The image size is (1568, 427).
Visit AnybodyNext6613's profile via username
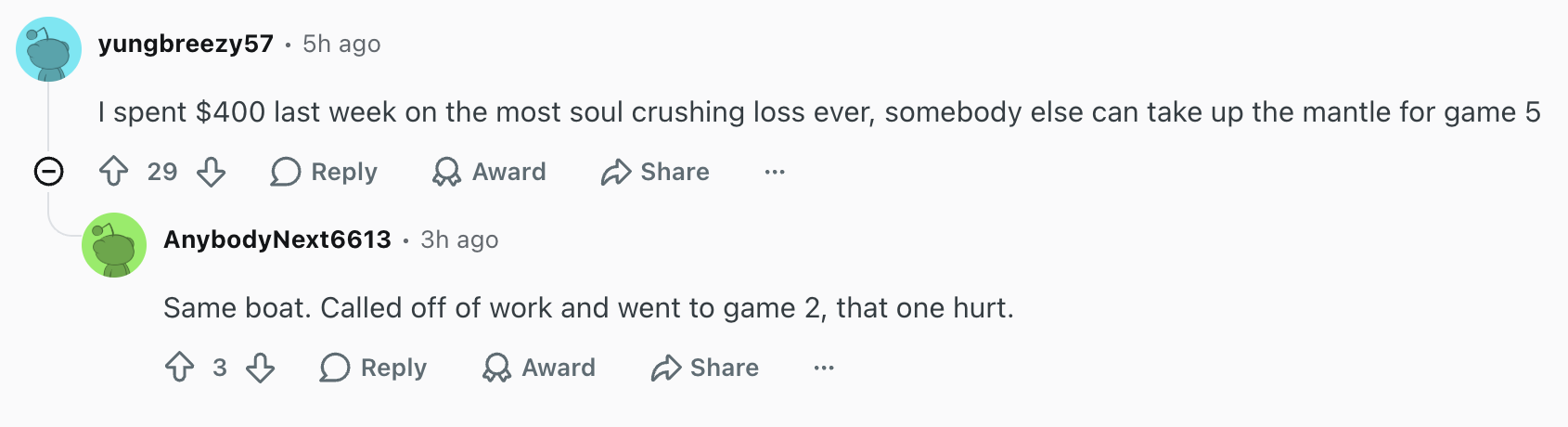coord(277,239)
